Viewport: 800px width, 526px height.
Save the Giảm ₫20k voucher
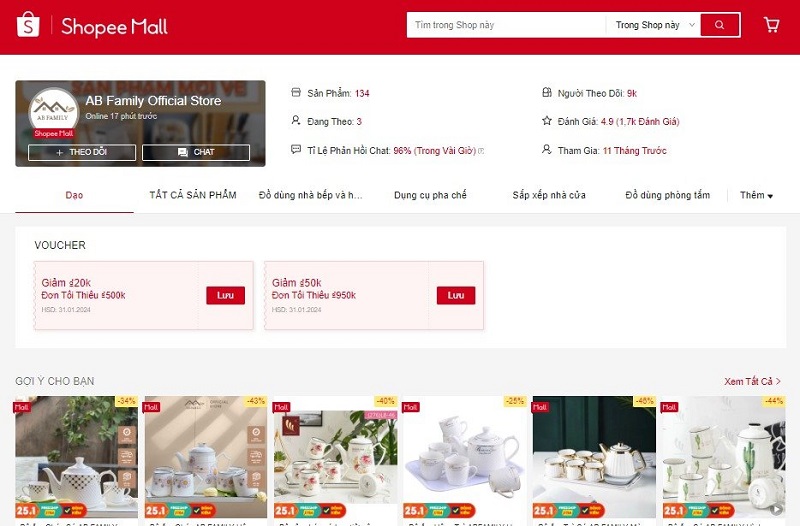[225, 295]
